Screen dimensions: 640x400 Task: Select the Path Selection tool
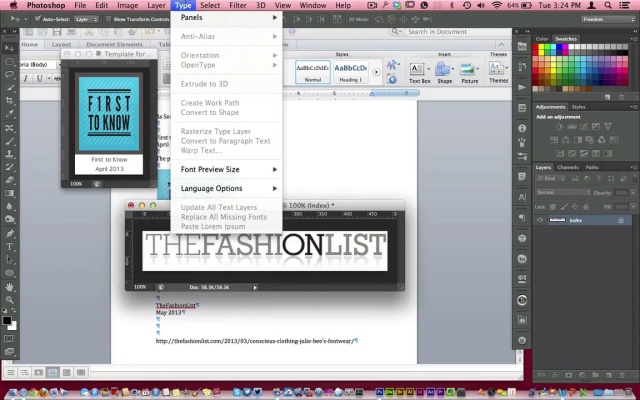tap(9, 260)
